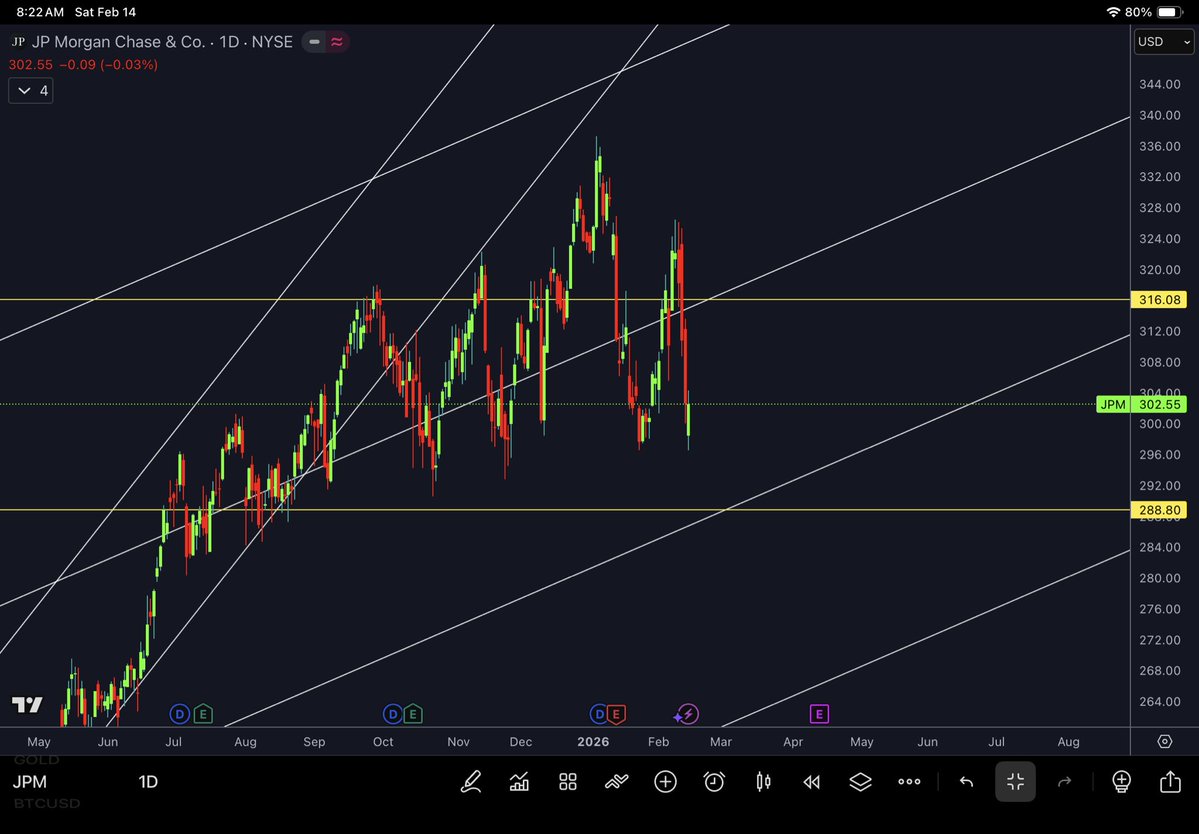Undo the last action

(x=967, y=781)
